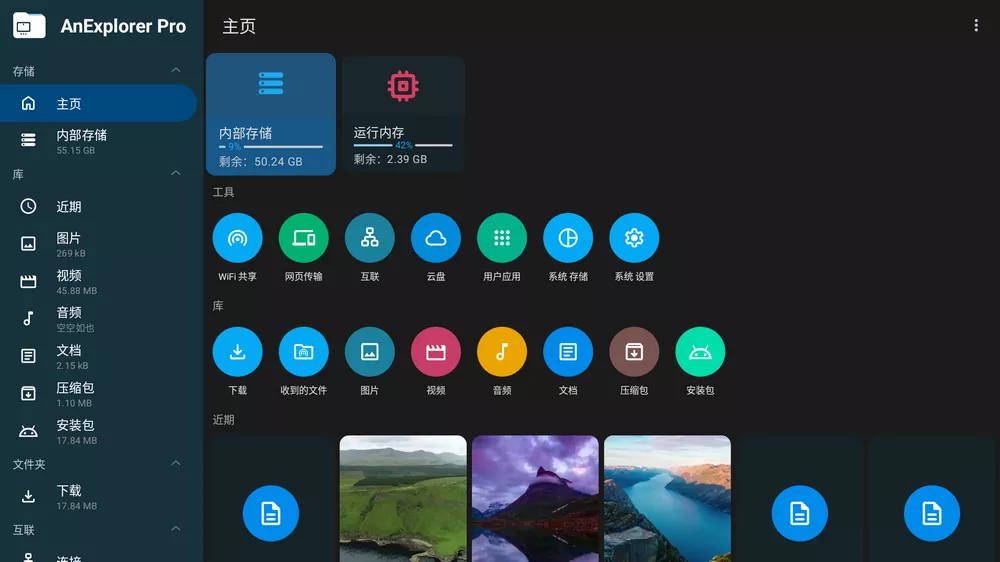The height and width of the screenshot is (562, 1000).
Task: Open 图片 269 kB sidebar entry
Action: 98,244
